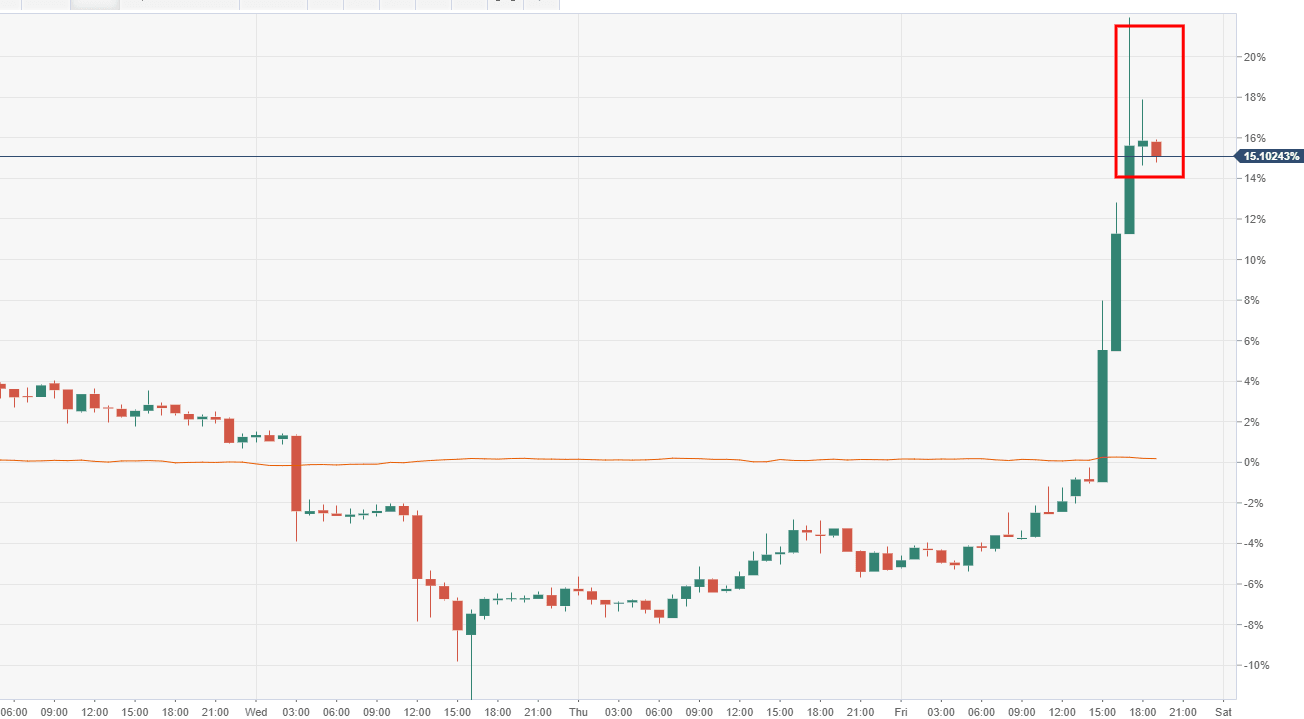This screenshot has width=1304, height=719.
Task: Select the red rectangle drawing annotation
Action: pyautogui.click(x=1183, y=100)
